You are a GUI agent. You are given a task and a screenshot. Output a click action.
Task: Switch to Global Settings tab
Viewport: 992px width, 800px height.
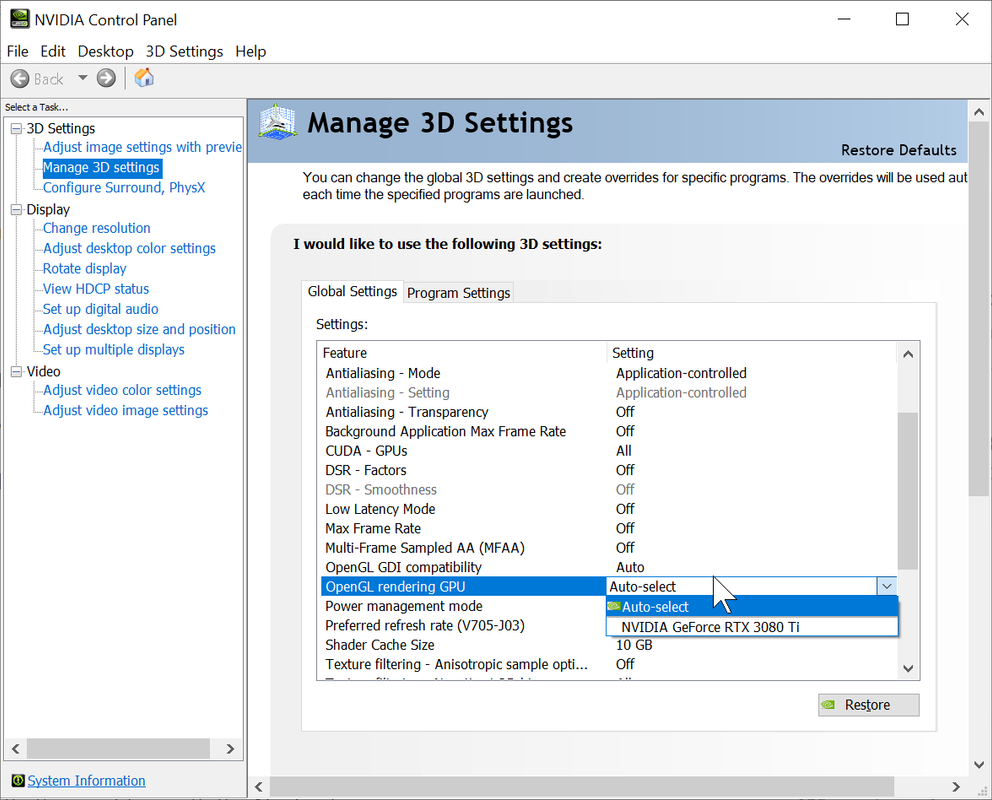352,292
